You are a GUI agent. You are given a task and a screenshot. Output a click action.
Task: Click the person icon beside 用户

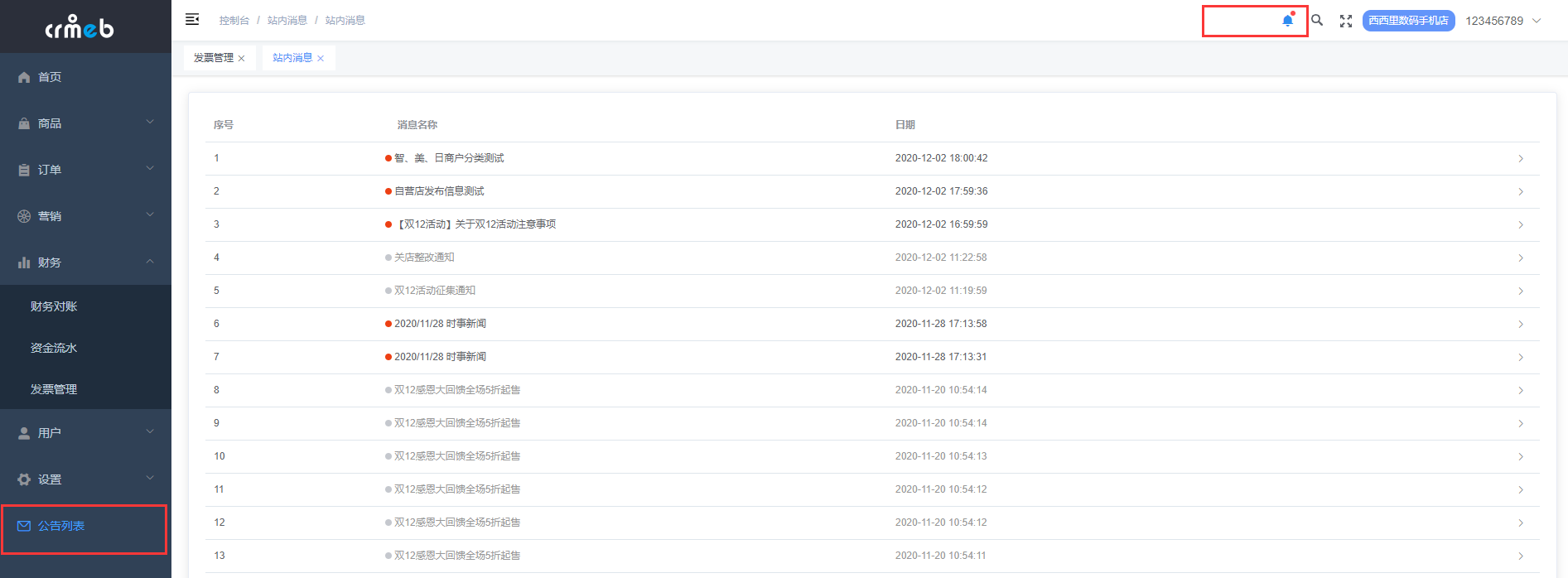pos(24,433)
